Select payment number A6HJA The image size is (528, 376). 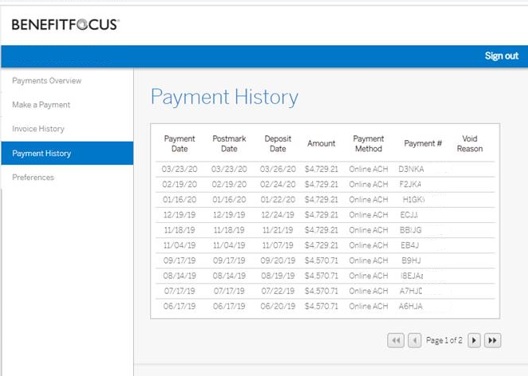click(x=411, y=306)
